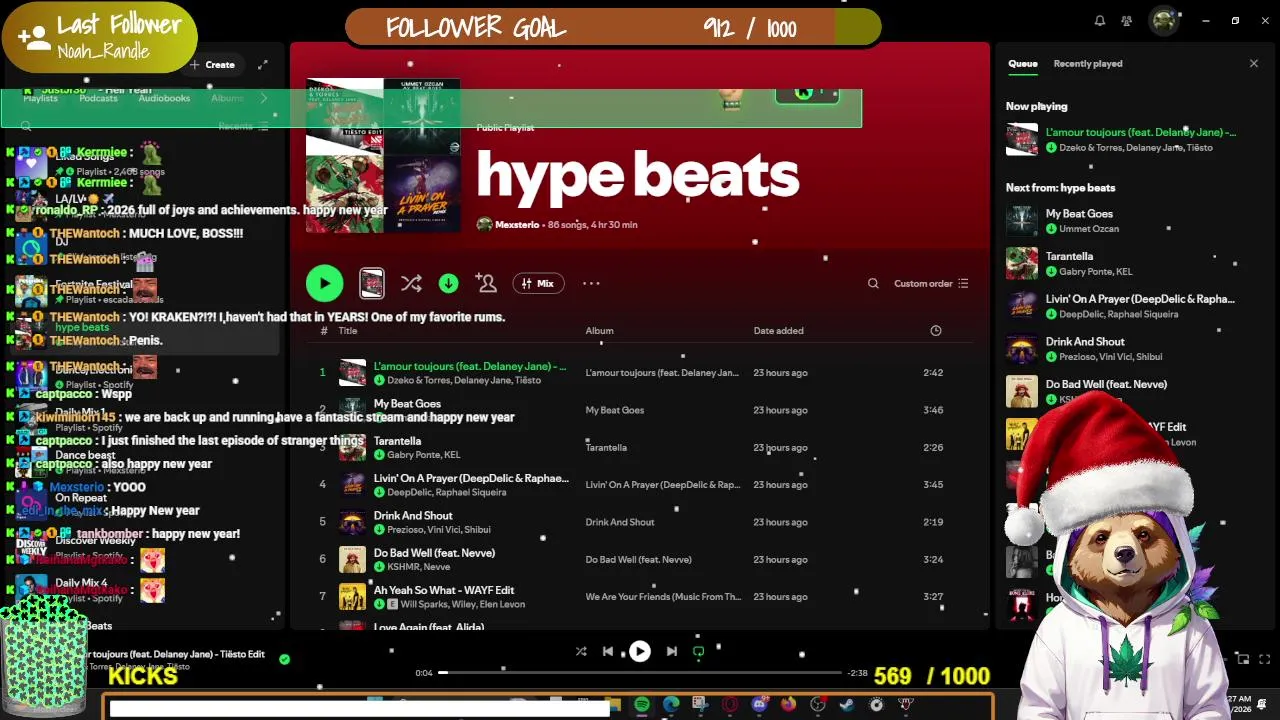Screen dimensions: 1280x720
Task: Select the Livin' On A Prayer track row
Action: [x=640, y=485]
